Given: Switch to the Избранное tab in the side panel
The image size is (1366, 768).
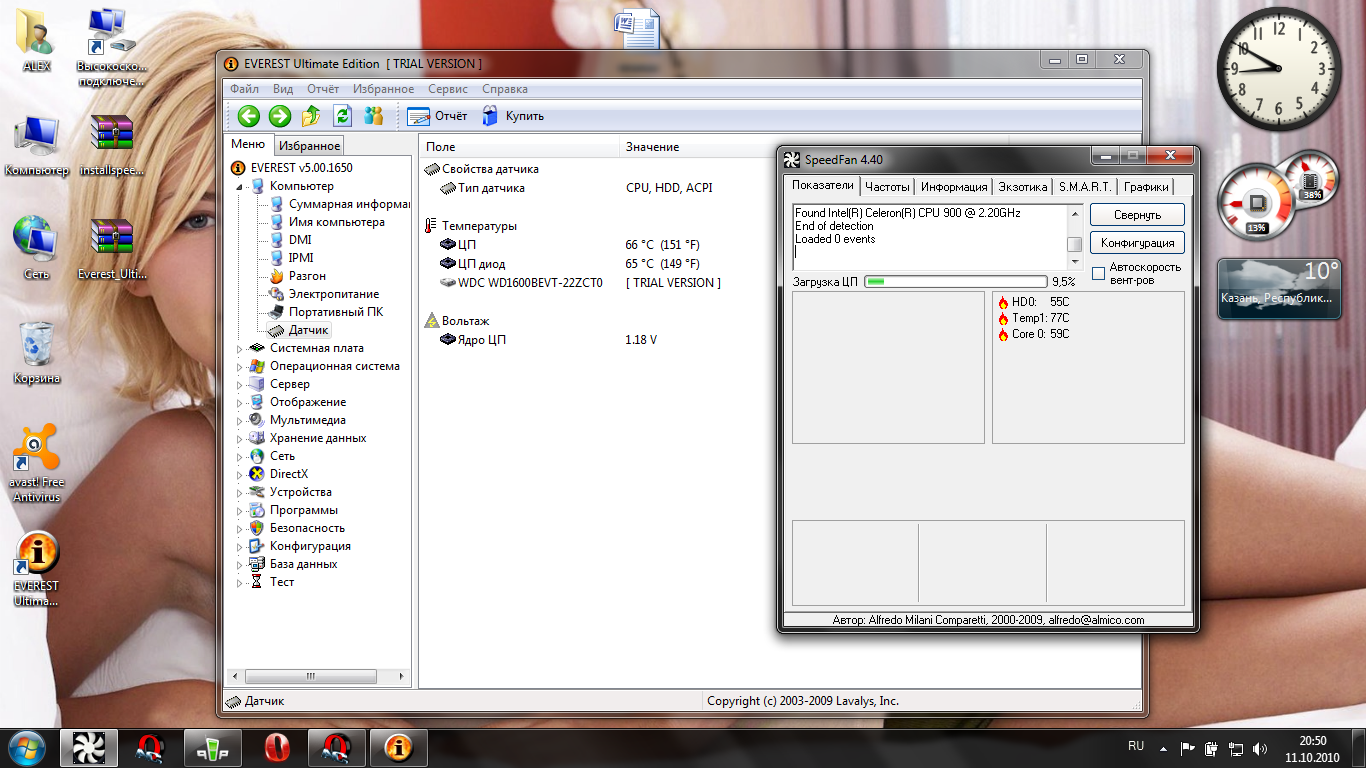Looking at the screenshot, I should tap(309, 146).
